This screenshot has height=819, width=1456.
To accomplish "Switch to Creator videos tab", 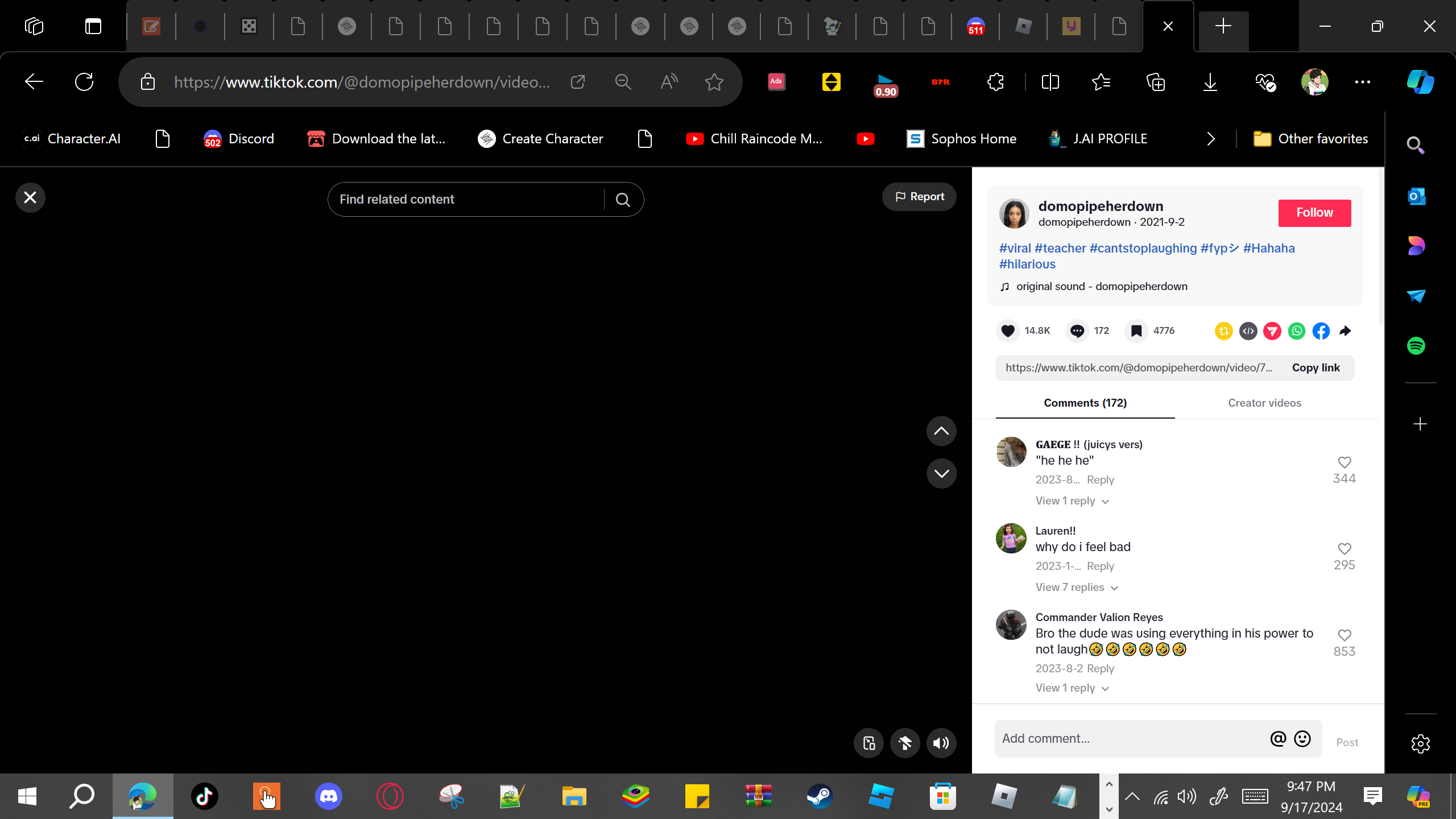I will pos(1264,403).
